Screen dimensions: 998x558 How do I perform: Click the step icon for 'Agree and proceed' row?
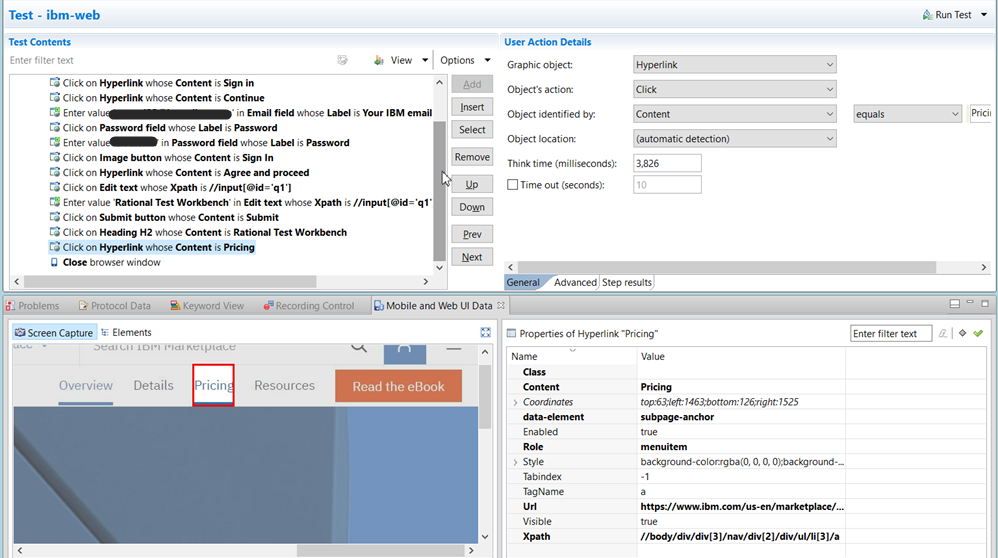coord(55,172)
